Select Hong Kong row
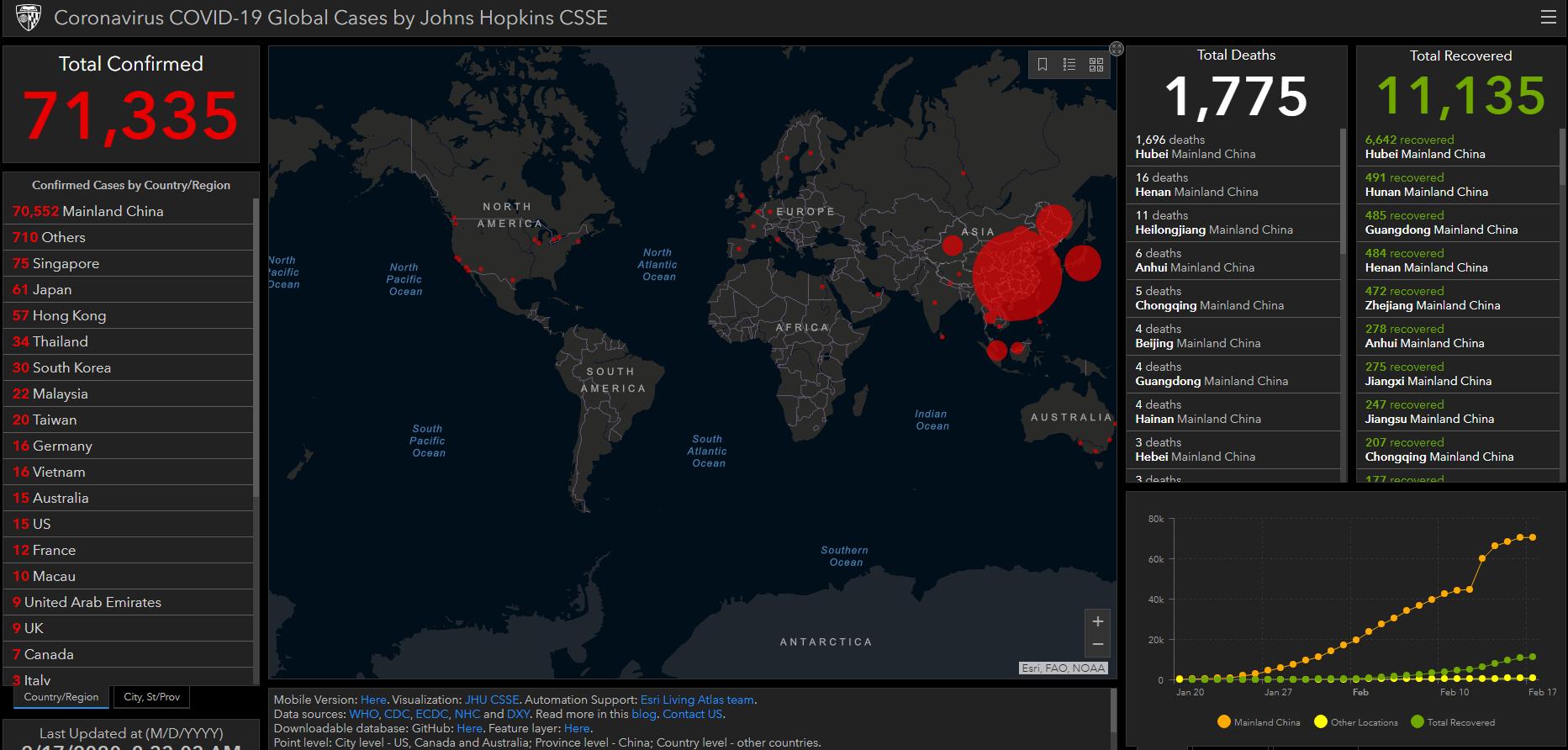 [x=128, y=315]
